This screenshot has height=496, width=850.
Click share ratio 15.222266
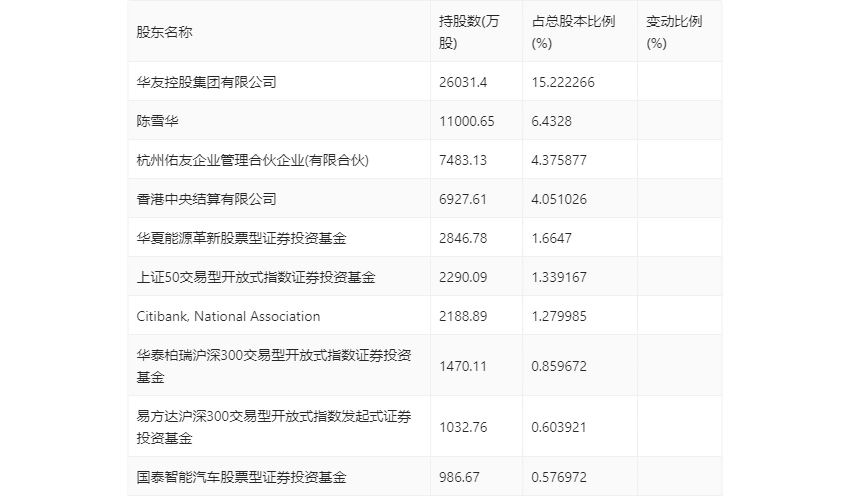[x=563, y=82]
